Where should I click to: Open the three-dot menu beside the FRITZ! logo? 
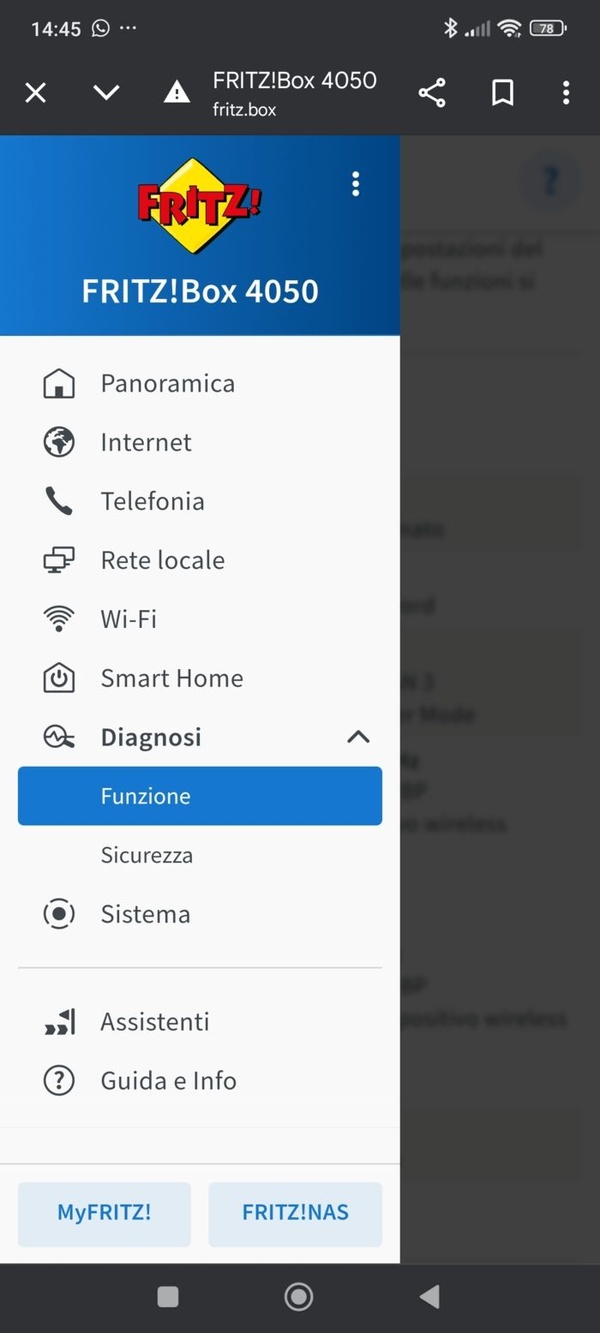click(x=355, y=184)
